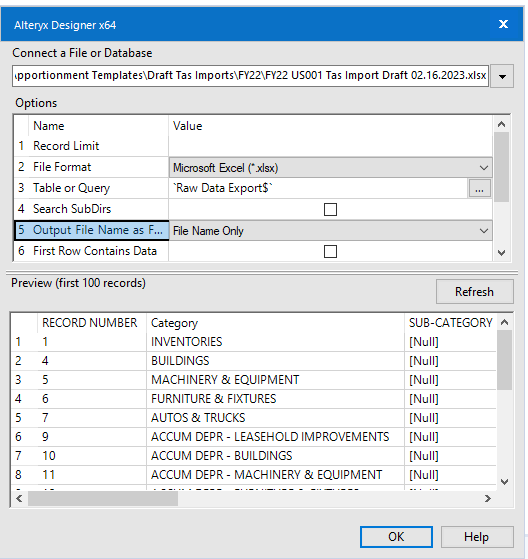Click the preview vertical scrollbar thumb
528x559 pixels.
coord(504,360)
